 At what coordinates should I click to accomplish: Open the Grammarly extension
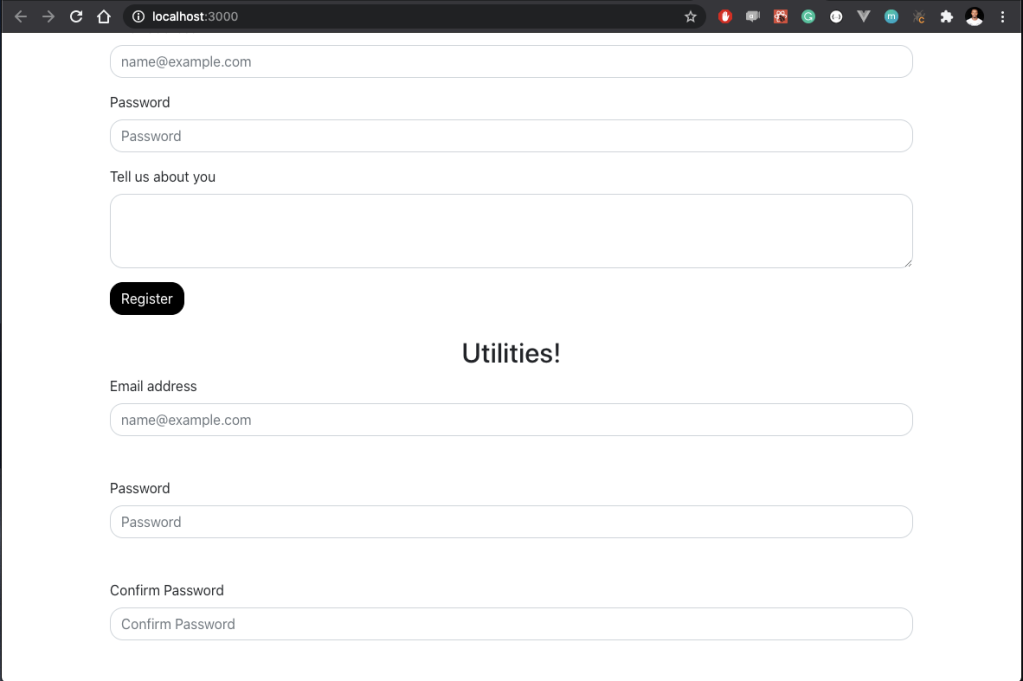(x=807, y=16)
